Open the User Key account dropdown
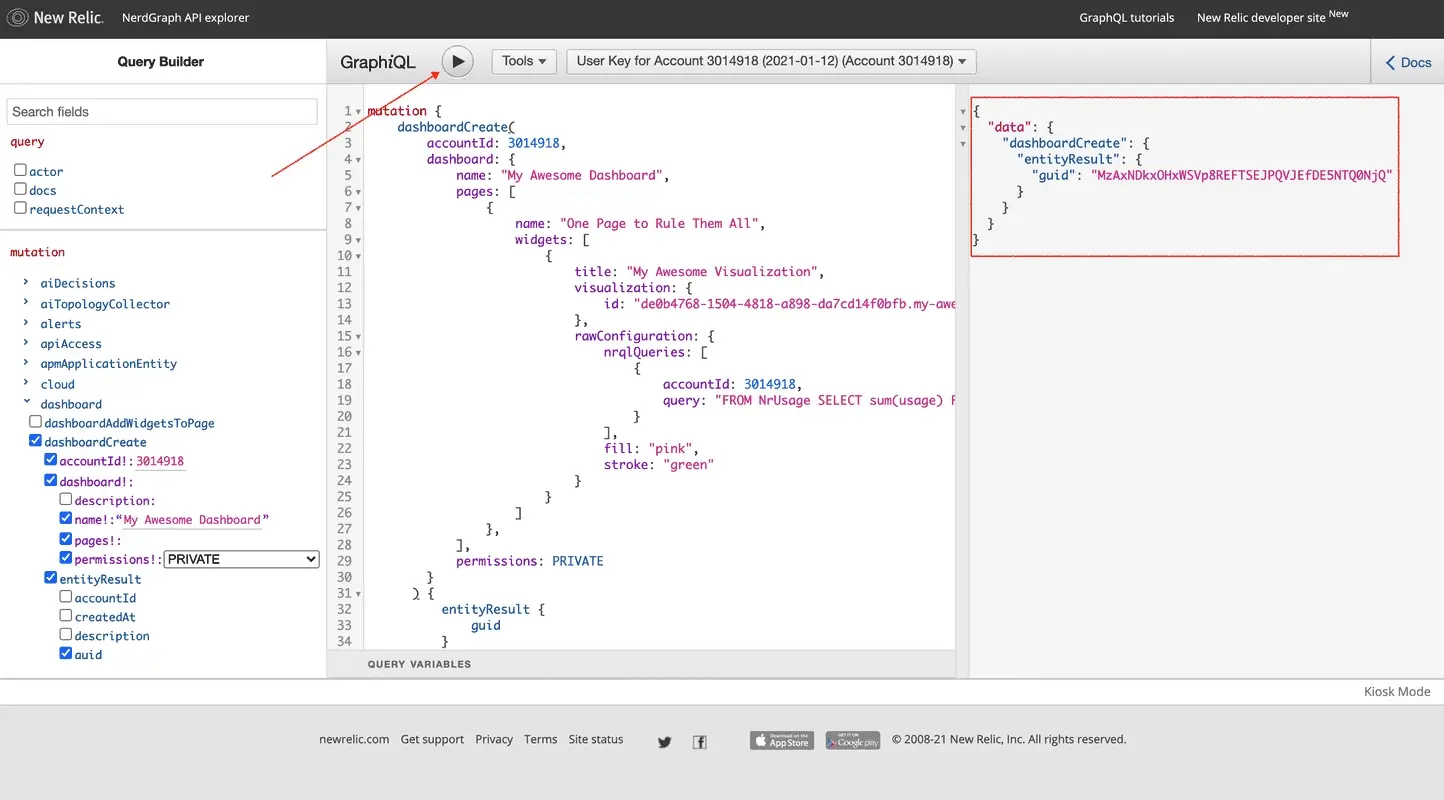1444x800 pixels. tap(771, 61)
